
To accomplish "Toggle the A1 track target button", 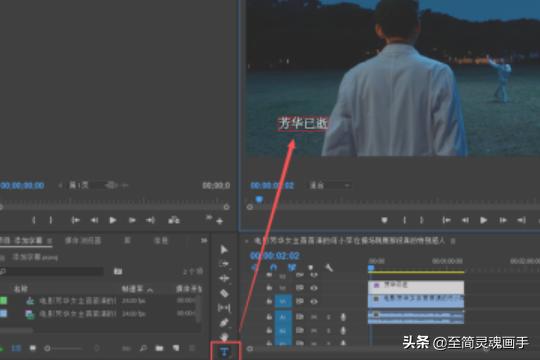I will 283,317.
